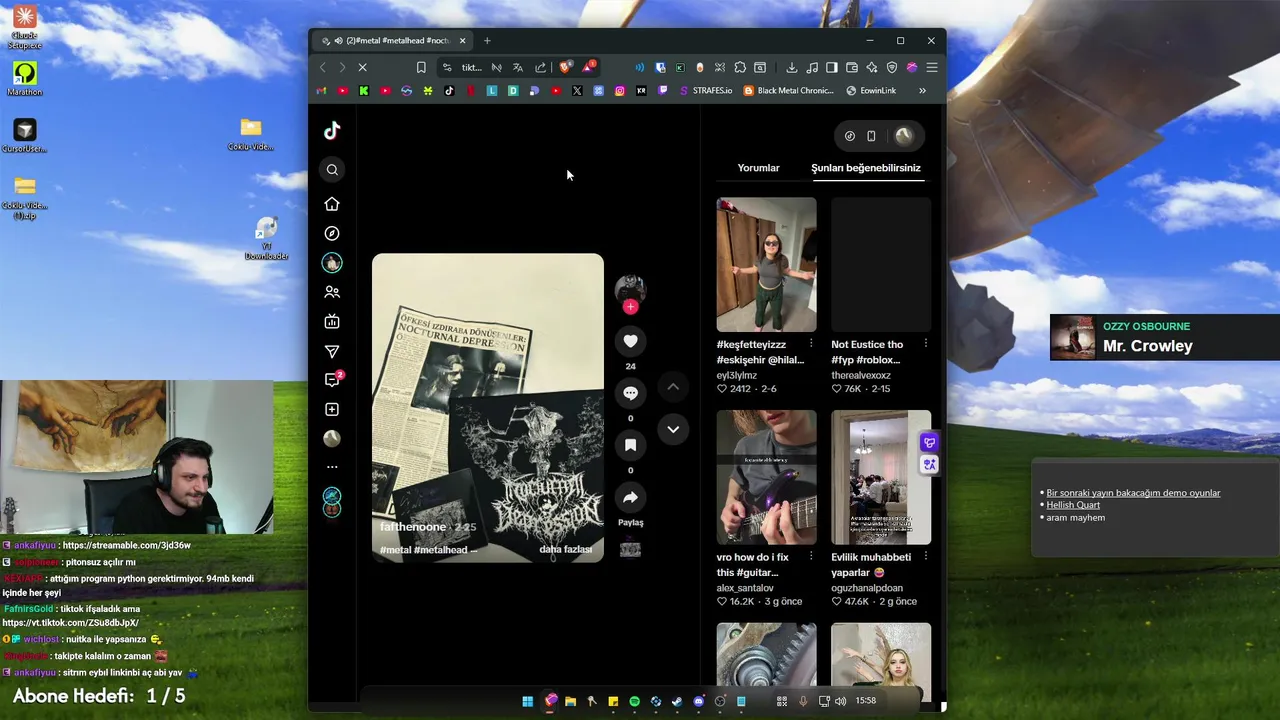Open Activity inbox with 2 badge
This screenshot has width=1280, height=720.
333,379
